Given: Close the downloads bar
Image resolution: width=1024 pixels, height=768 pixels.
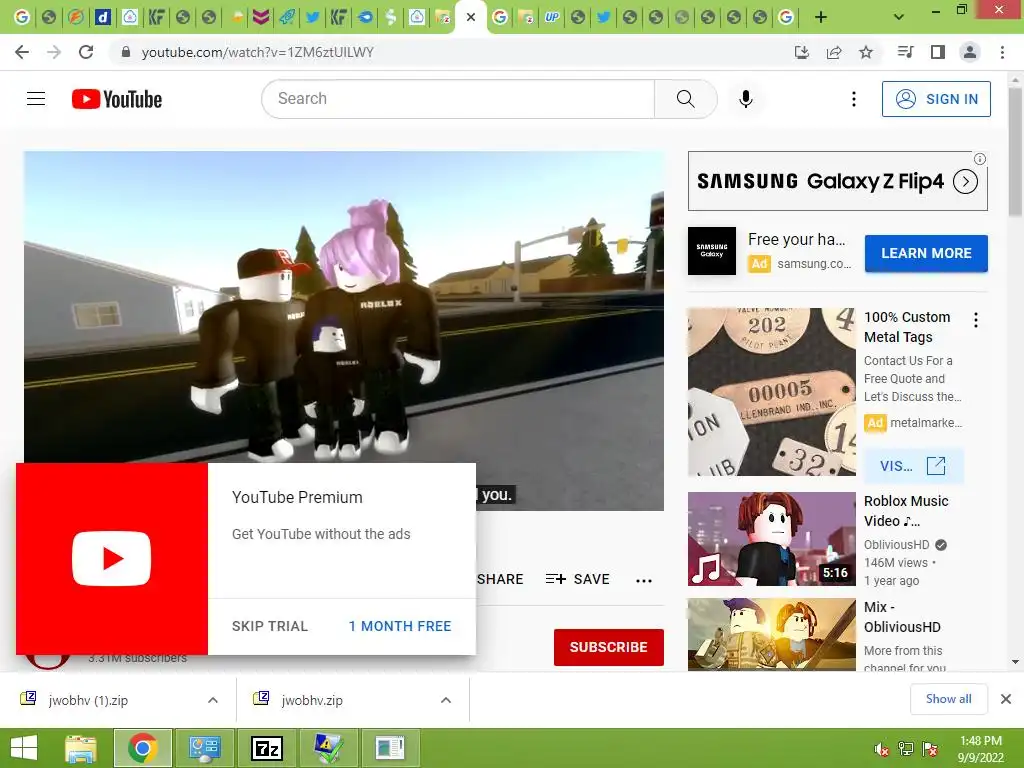Looking at the screenshot, I should click(1006, 699).
